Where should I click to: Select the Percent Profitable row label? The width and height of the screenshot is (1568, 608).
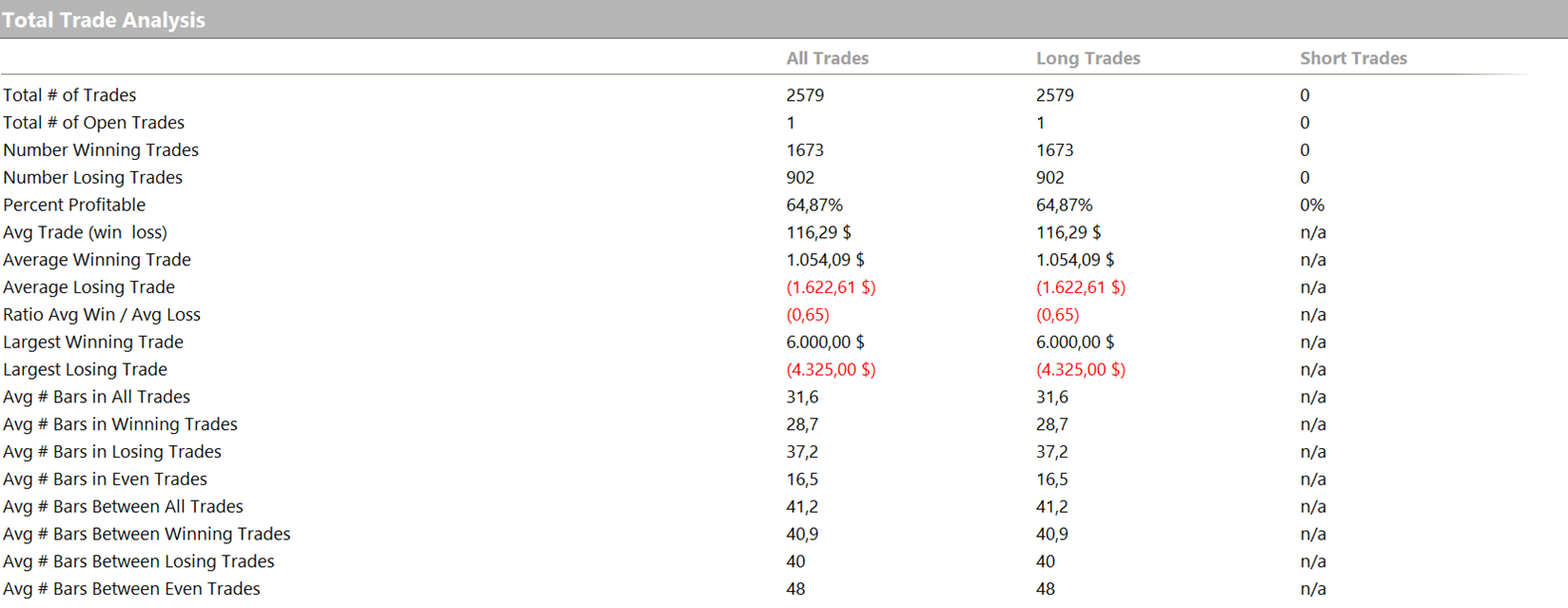(x=74, y=205)
